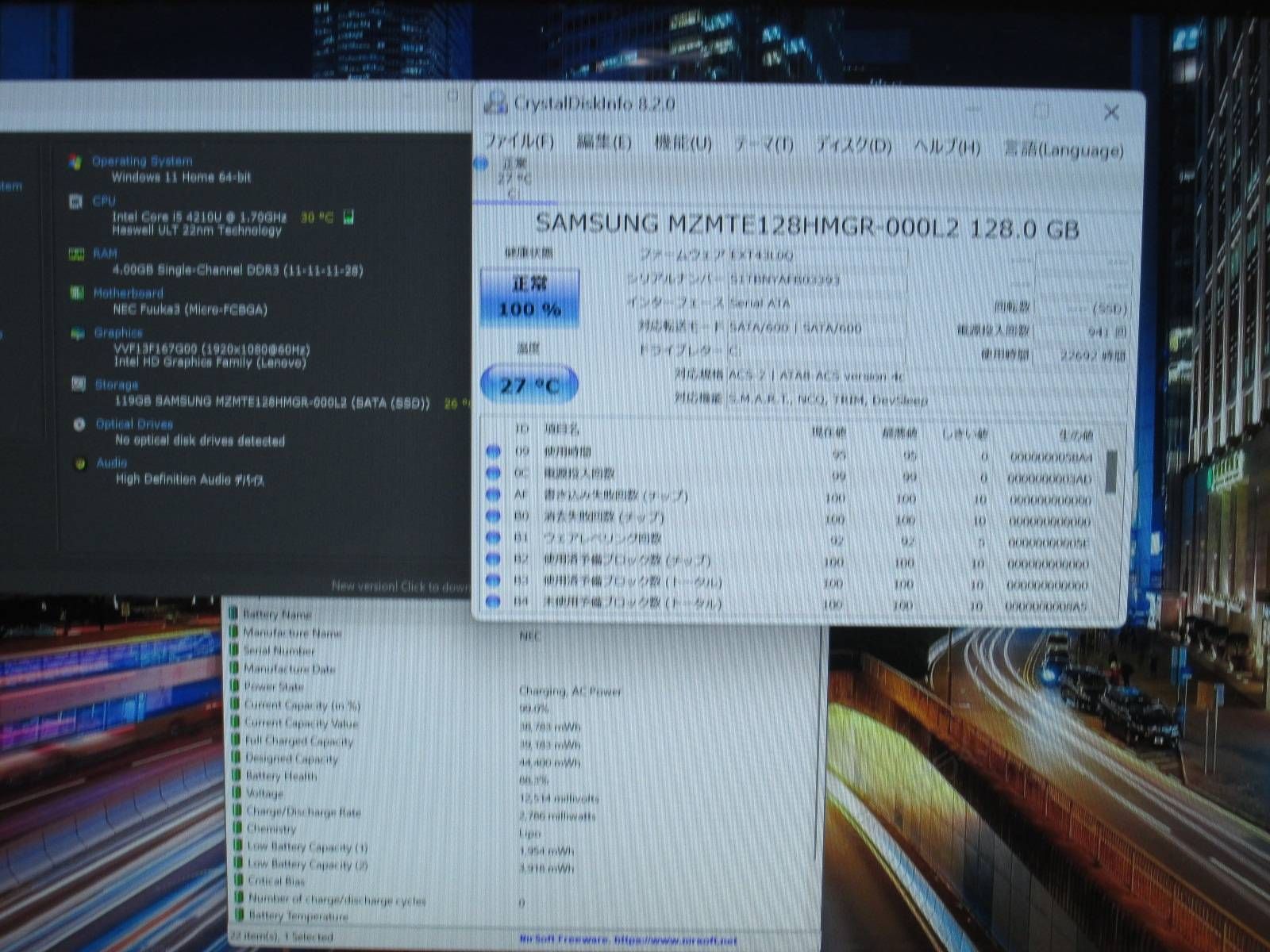Select the Voltage row

click(524, 794)
